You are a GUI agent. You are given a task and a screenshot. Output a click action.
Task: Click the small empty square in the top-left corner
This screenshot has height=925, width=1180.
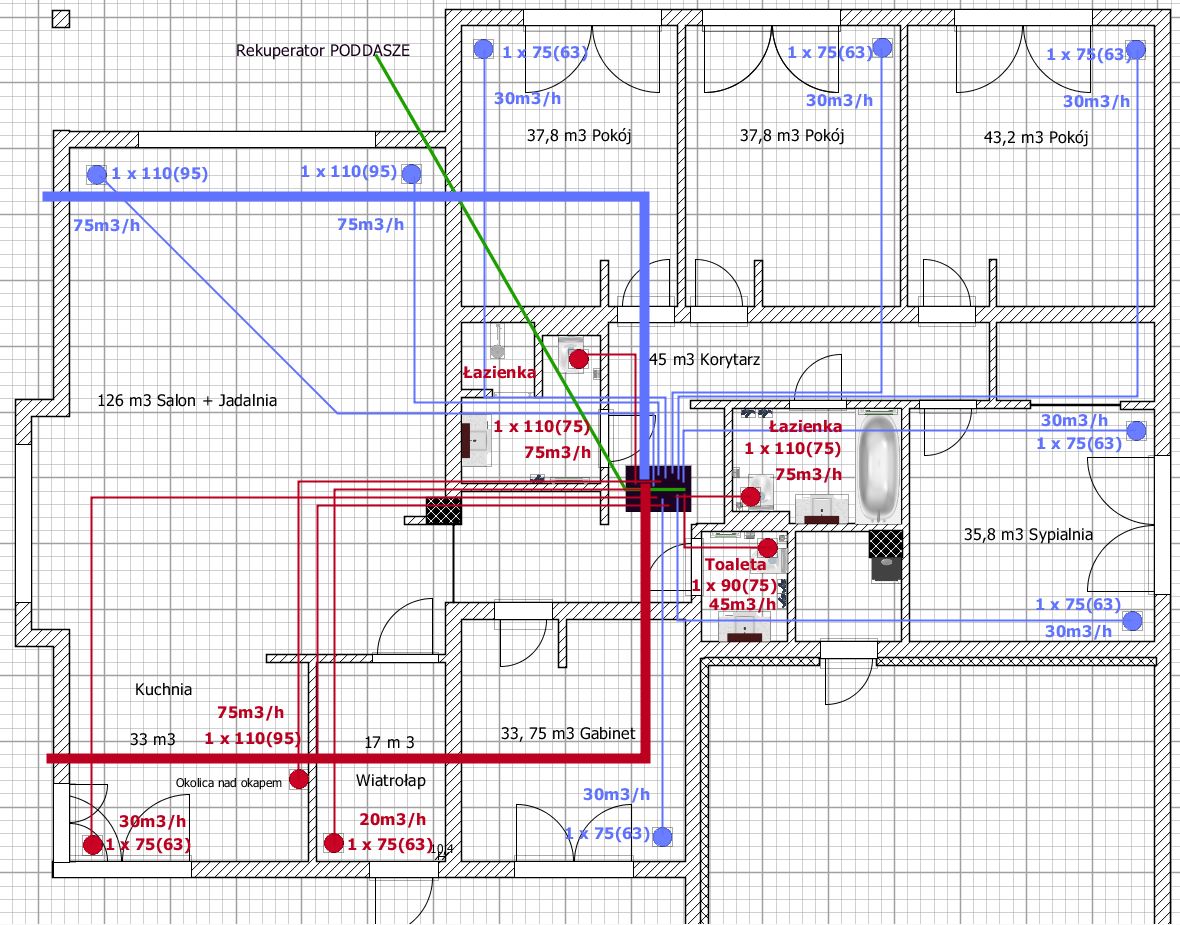[61, 18]
